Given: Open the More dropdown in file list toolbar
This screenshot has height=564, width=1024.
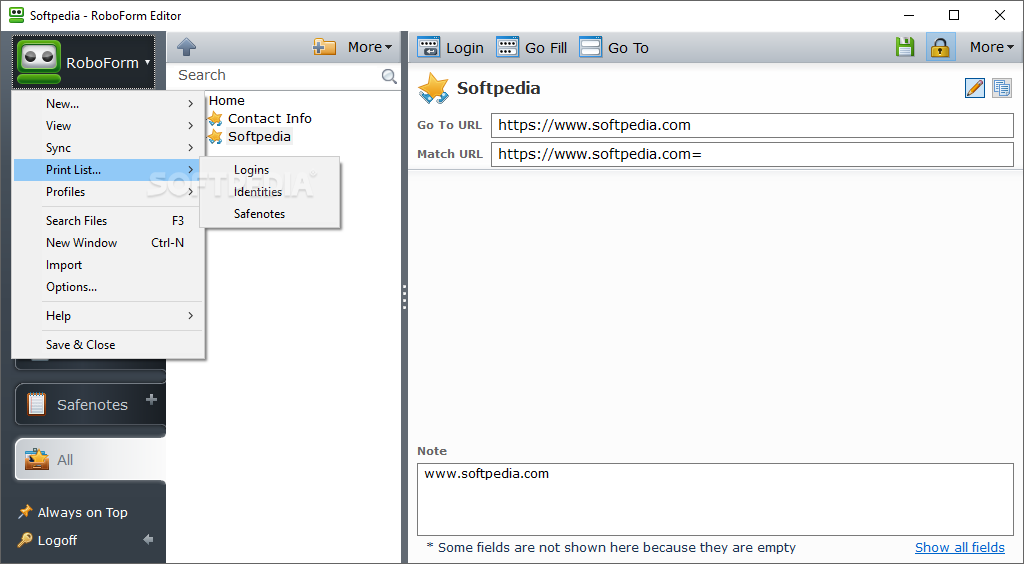Looking at the screenshot, I should pyautogui.click(x=370, y=47).
